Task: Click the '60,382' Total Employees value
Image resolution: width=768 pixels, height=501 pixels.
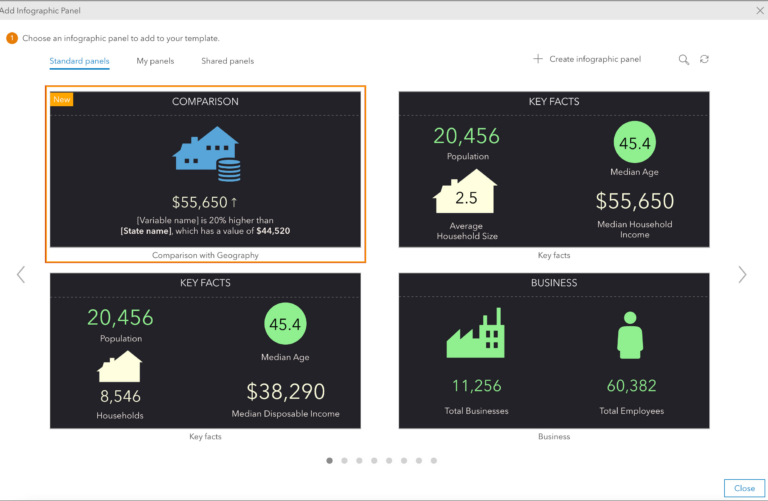Action: 631,386
